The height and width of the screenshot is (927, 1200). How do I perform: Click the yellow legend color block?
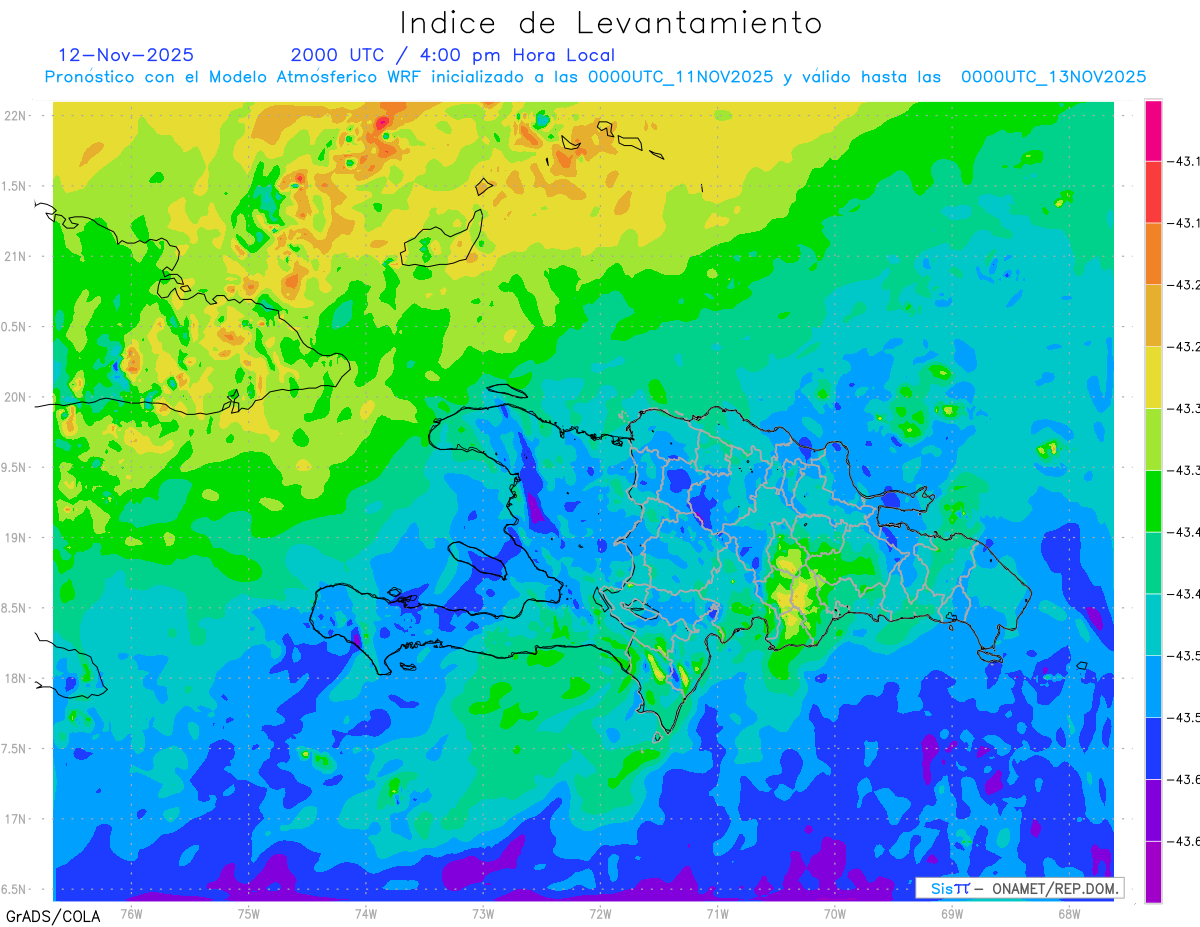click(1153, 378)
